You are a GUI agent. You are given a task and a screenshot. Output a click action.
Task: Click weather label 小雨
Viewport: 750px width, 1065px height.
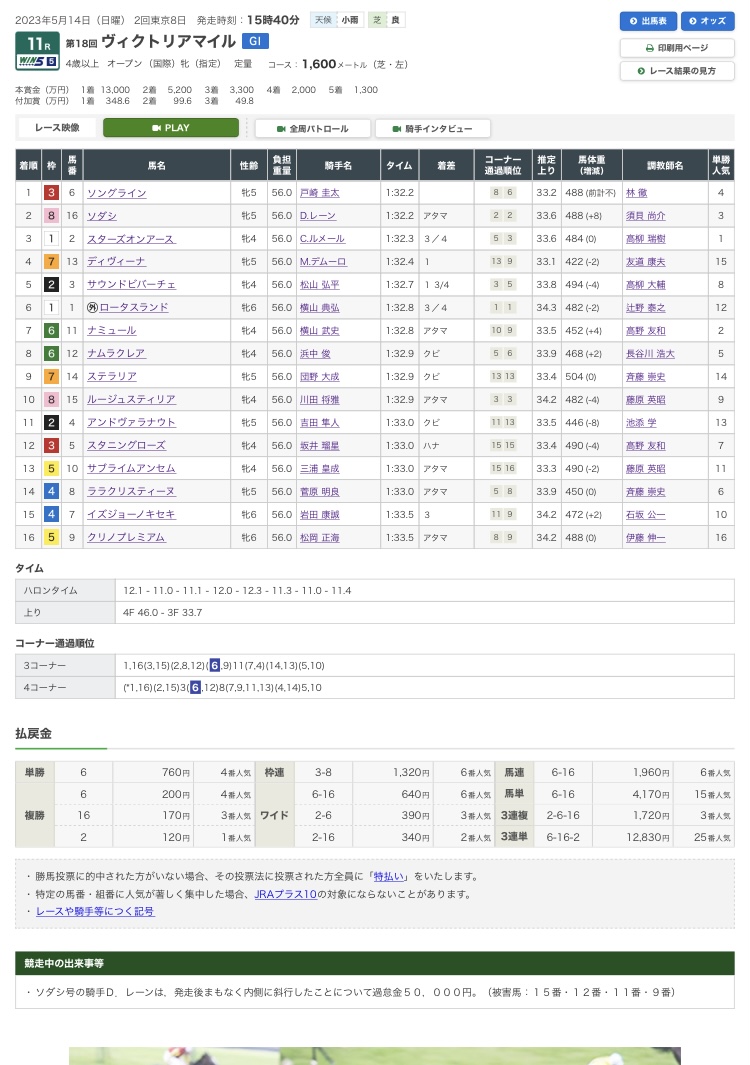[x=350, y=20]
